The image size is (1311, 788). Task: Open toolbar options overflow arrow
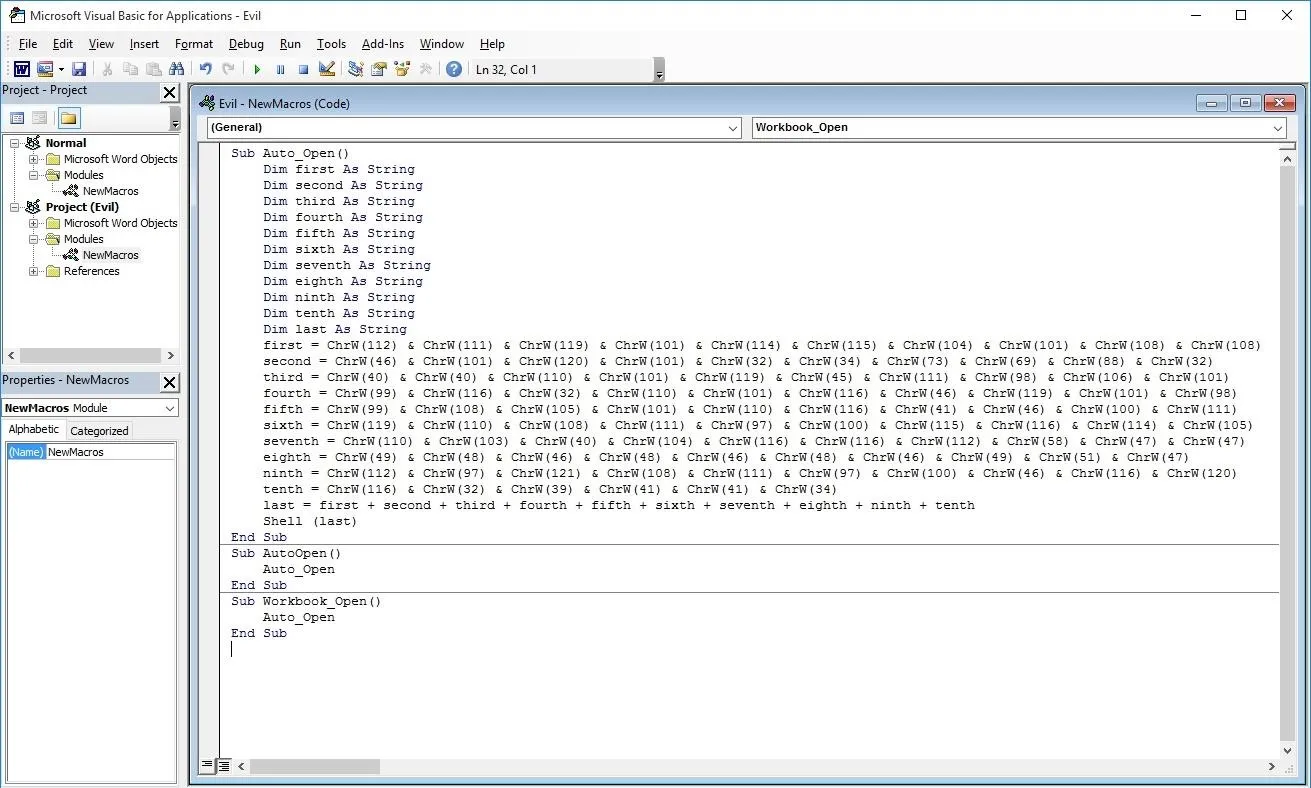(659, 72)
